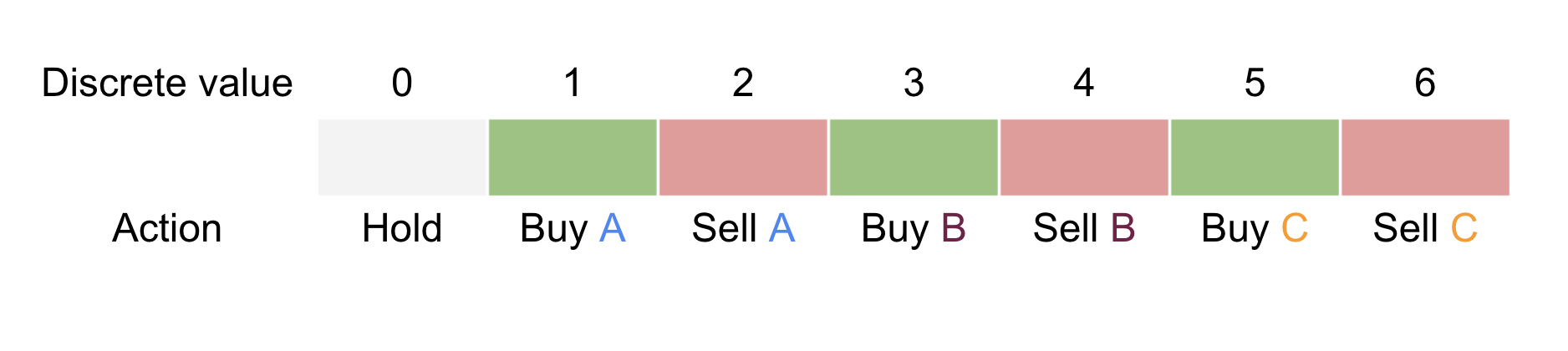Viewport: 1568px width, 351px height.
Task: Select the green Buy C block
Action: pyautogui.click(x=1255, y=157)
